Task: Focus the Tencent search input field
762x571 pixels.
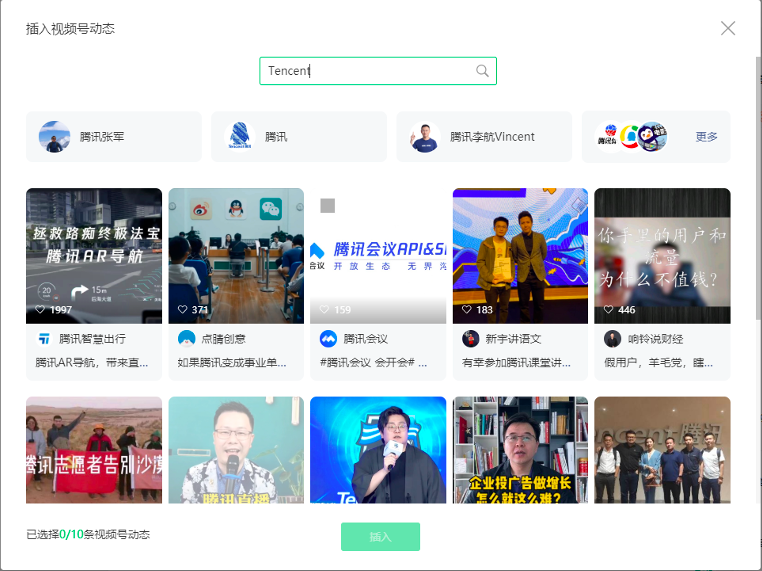Action: (378, 71)
